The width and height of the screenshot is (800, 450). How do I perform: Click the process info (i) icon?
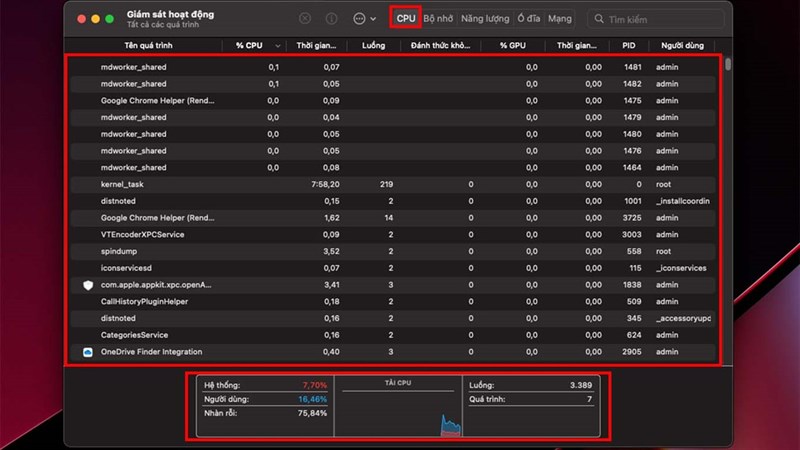pyautogui.click(x=331, y=19)
